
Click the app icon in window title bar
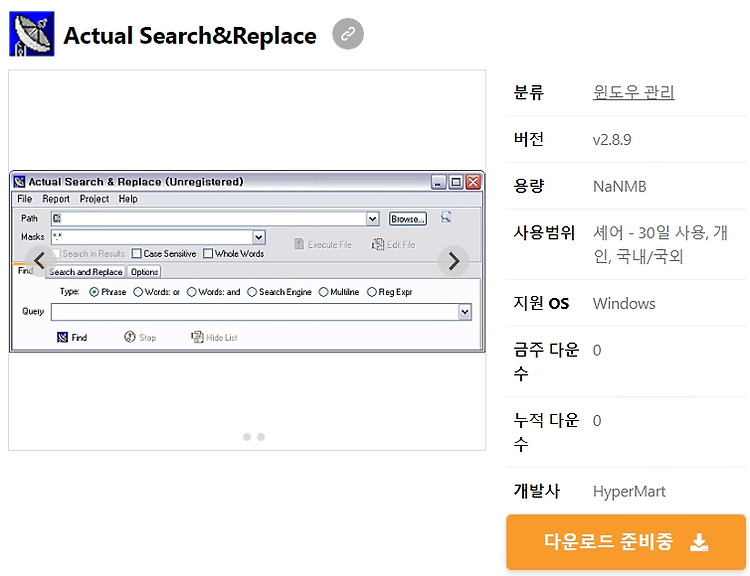[19, 182]
